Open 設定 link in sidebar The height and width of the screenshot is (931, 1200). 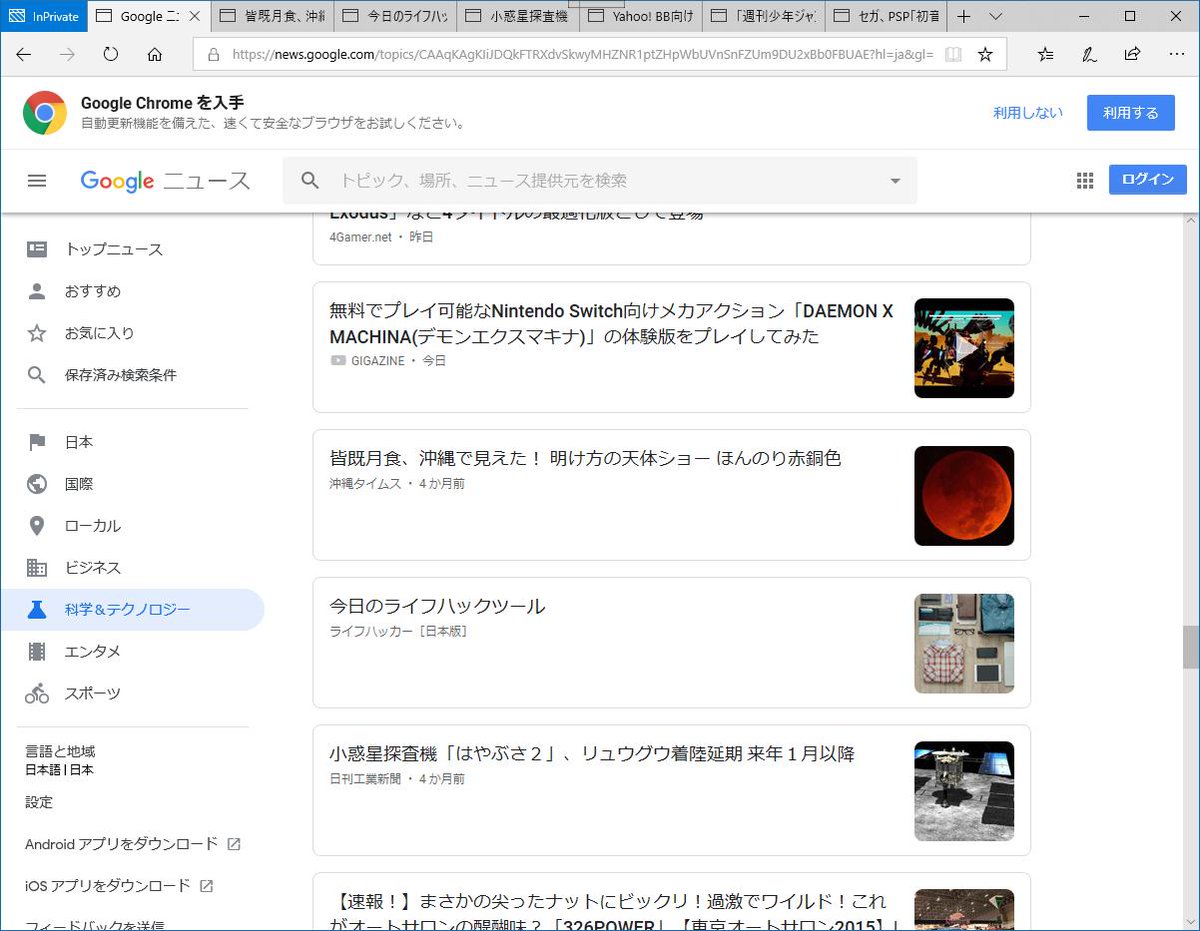click(39, 802)
